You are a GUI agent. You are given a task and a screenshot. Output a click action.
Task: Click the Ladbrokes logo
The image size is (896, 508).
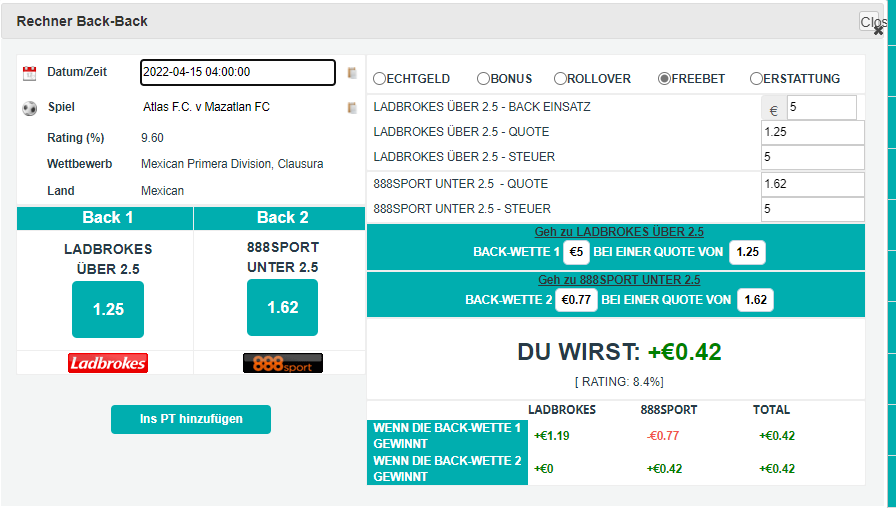click(x=108, y=363)
